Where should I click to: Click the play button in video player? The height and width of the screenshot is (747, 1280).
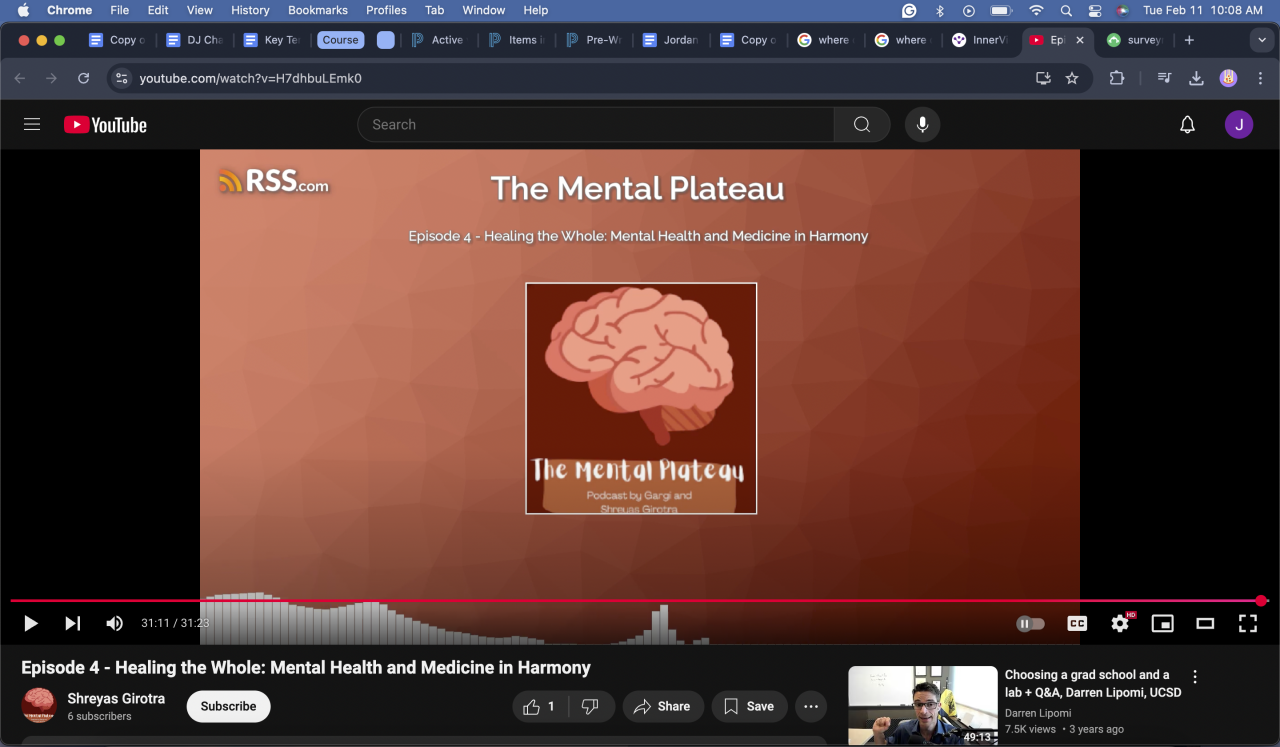[30, 624]
